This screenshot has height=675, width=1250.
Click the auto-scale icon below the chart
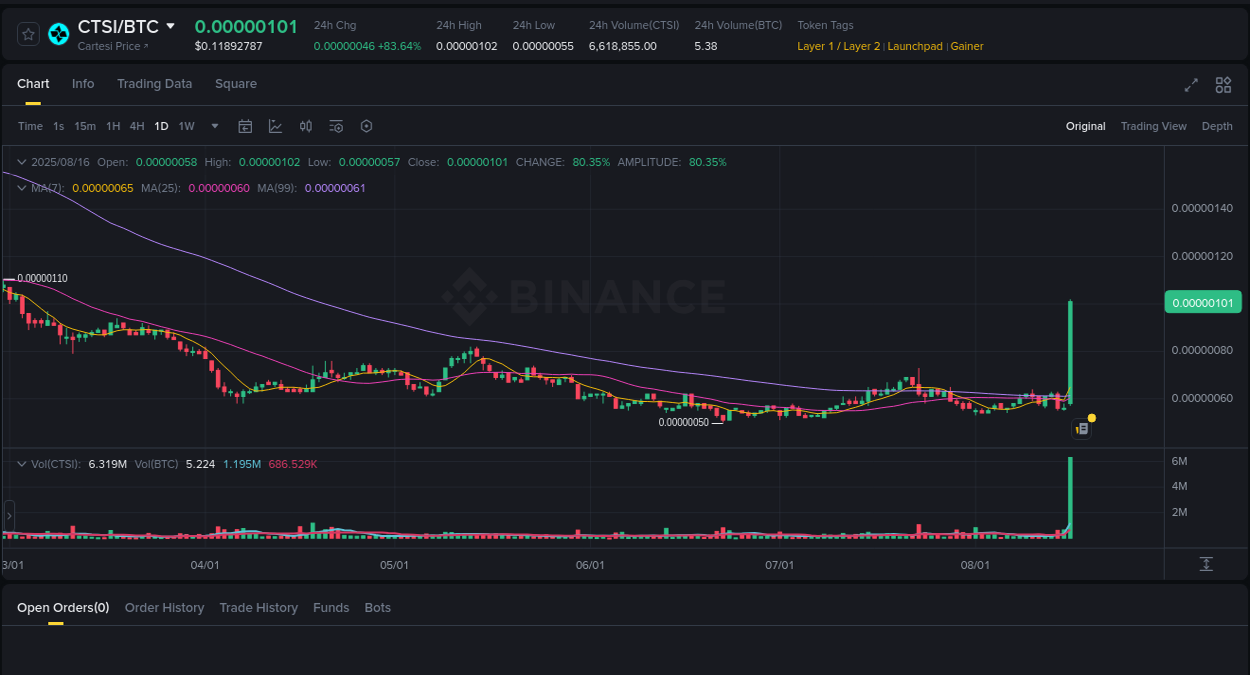(1207, 564)
